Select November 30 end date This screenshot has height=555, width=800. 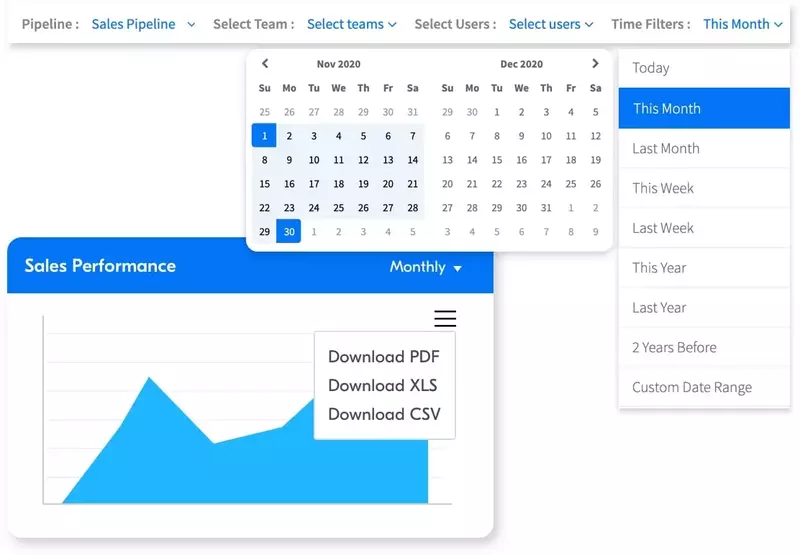(x=289, y=232)
